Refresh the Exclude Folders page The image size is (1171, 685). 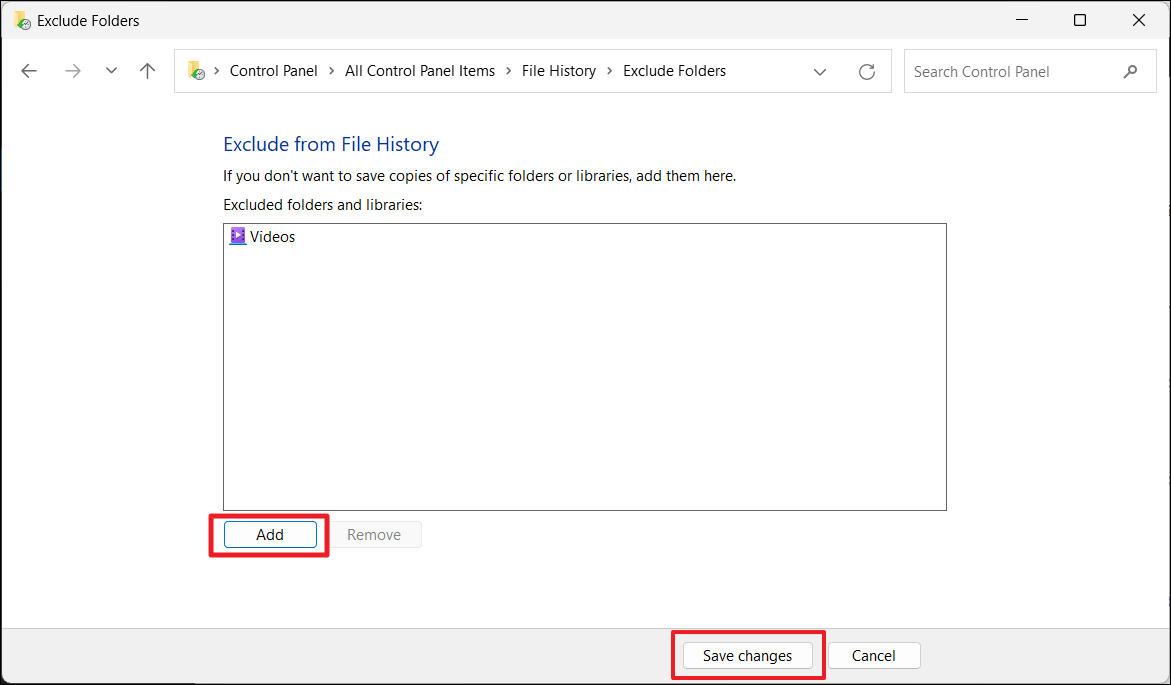(x=867, y=72)
